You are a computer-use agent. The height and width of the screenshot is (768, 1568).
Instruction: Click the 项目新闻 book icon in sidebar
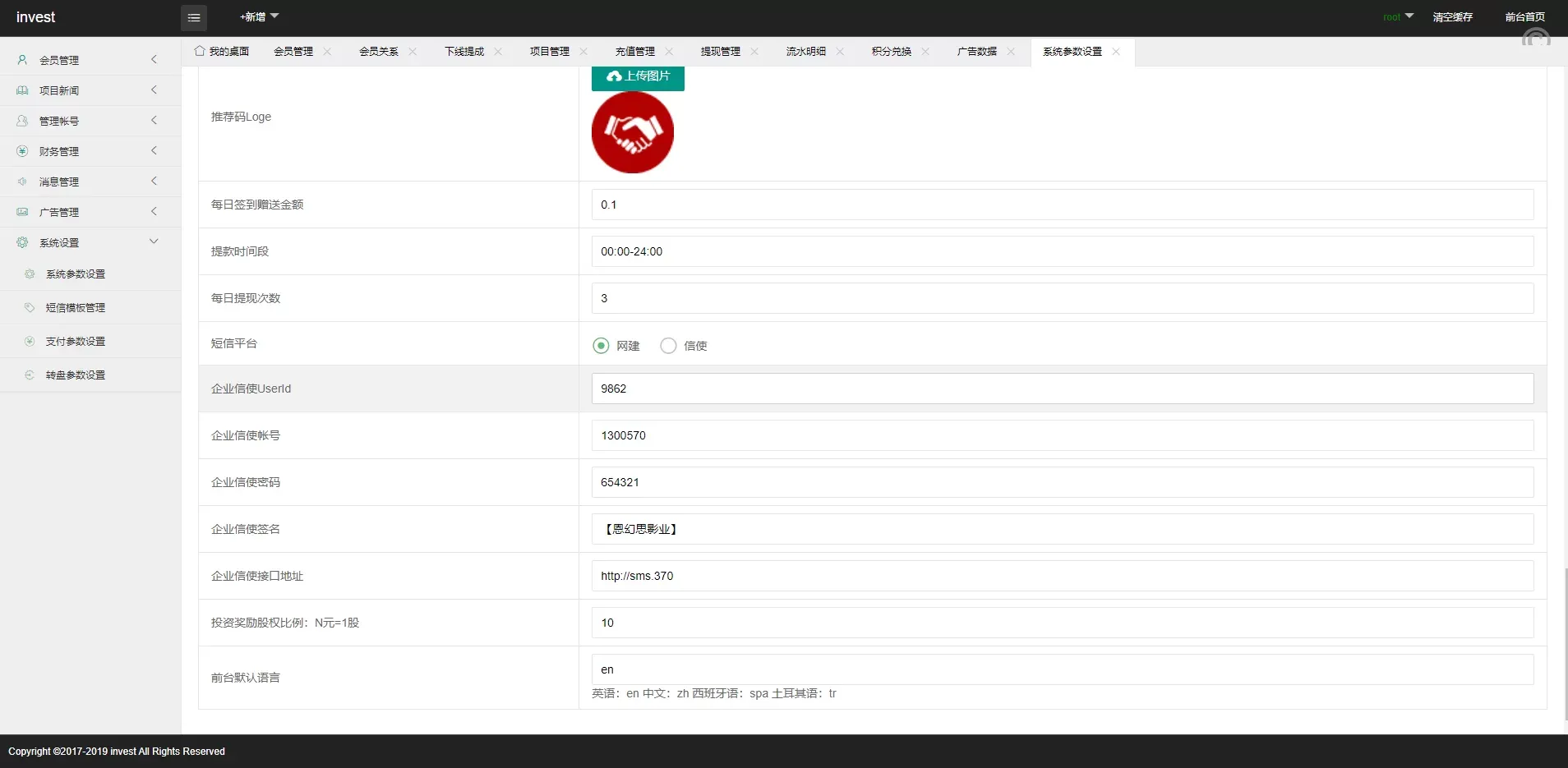pos(22,90)
